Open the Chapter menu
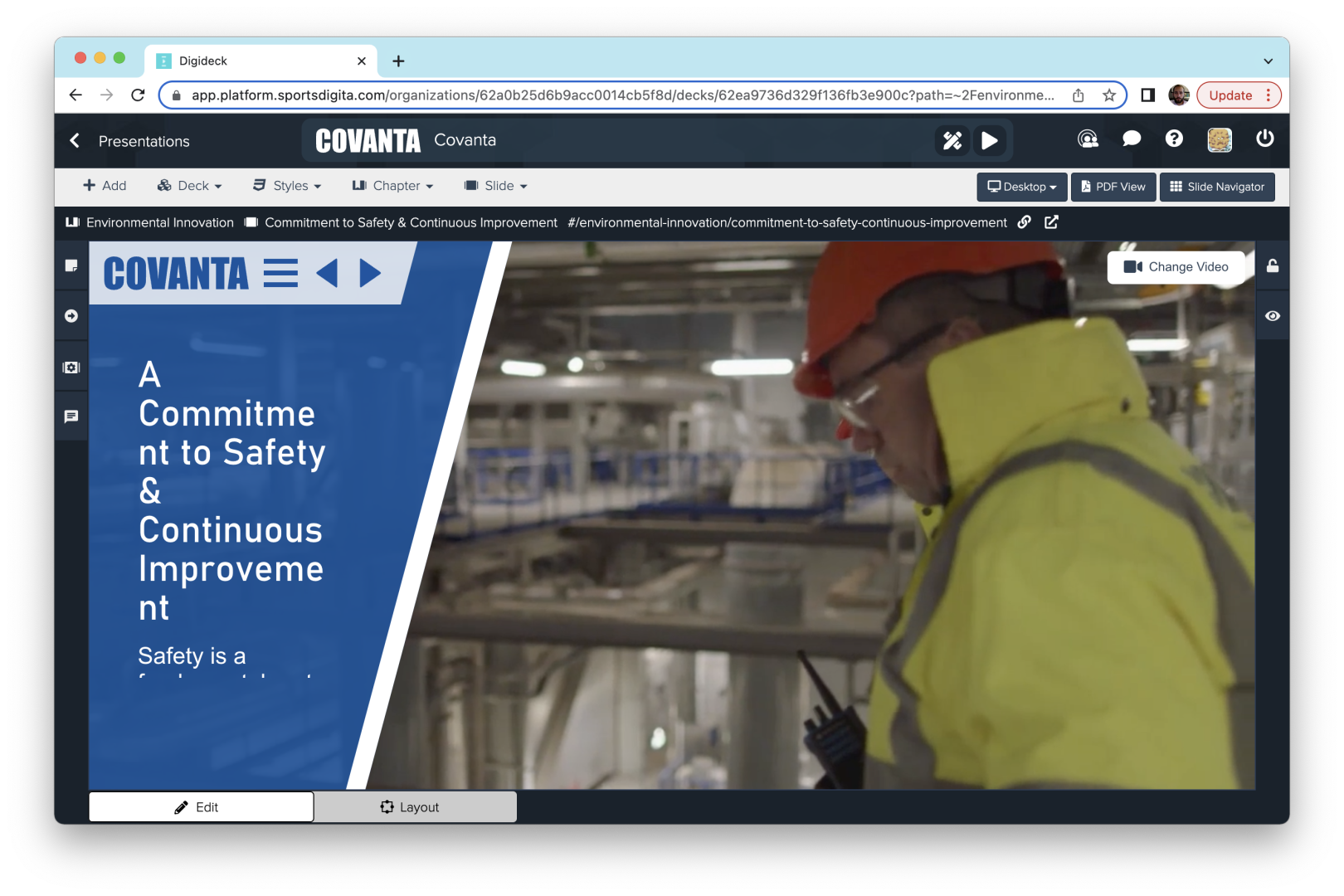The image size is (1344, 896). pos(393,186)
